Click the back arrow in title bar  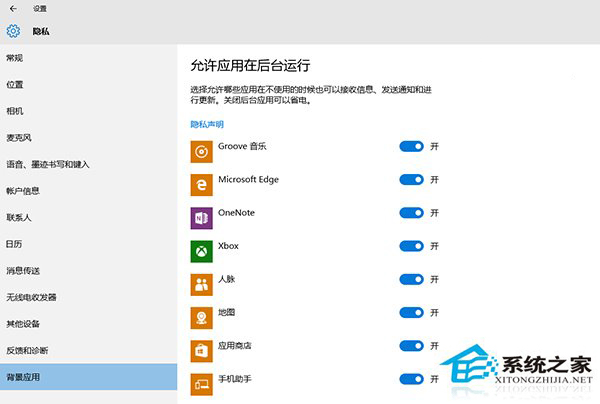coord(13,8)
